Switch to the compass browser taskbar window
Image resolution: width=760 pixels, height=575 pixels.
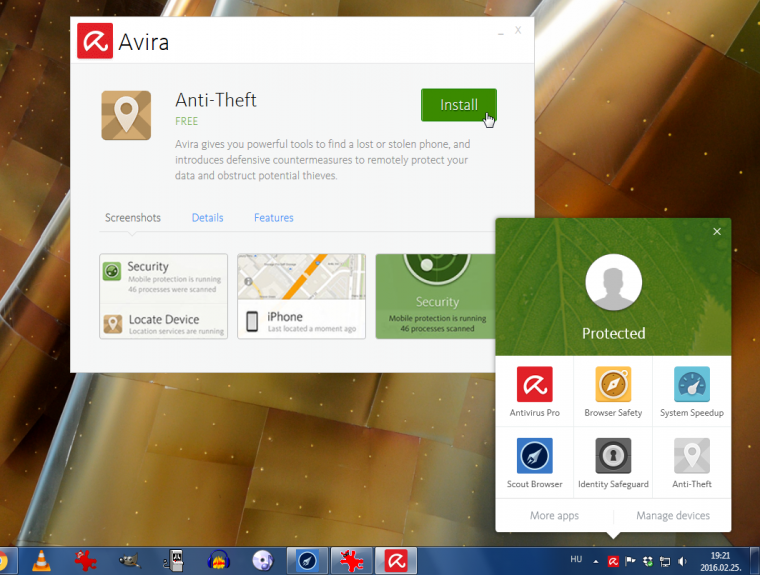(307, 561)
